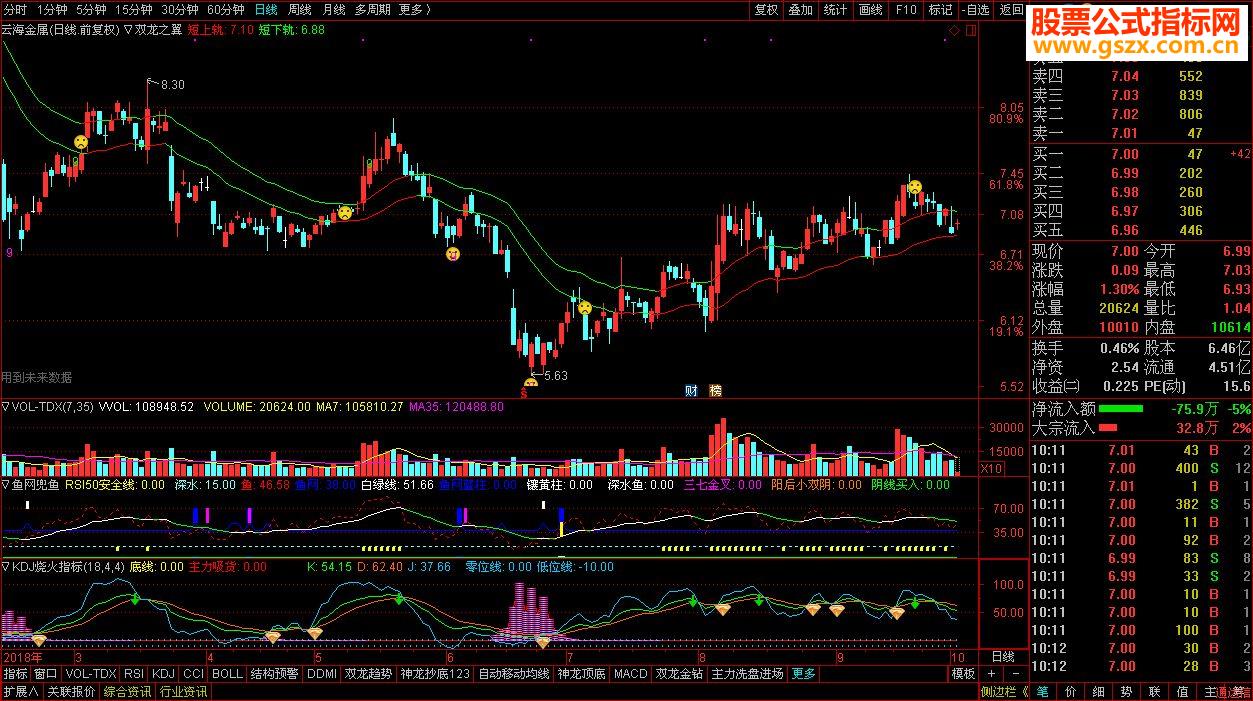Screen dimensions: 1253x701
Task: Click the sad smiley marker near 8.05 peak
Action: (x=80, y=142)
